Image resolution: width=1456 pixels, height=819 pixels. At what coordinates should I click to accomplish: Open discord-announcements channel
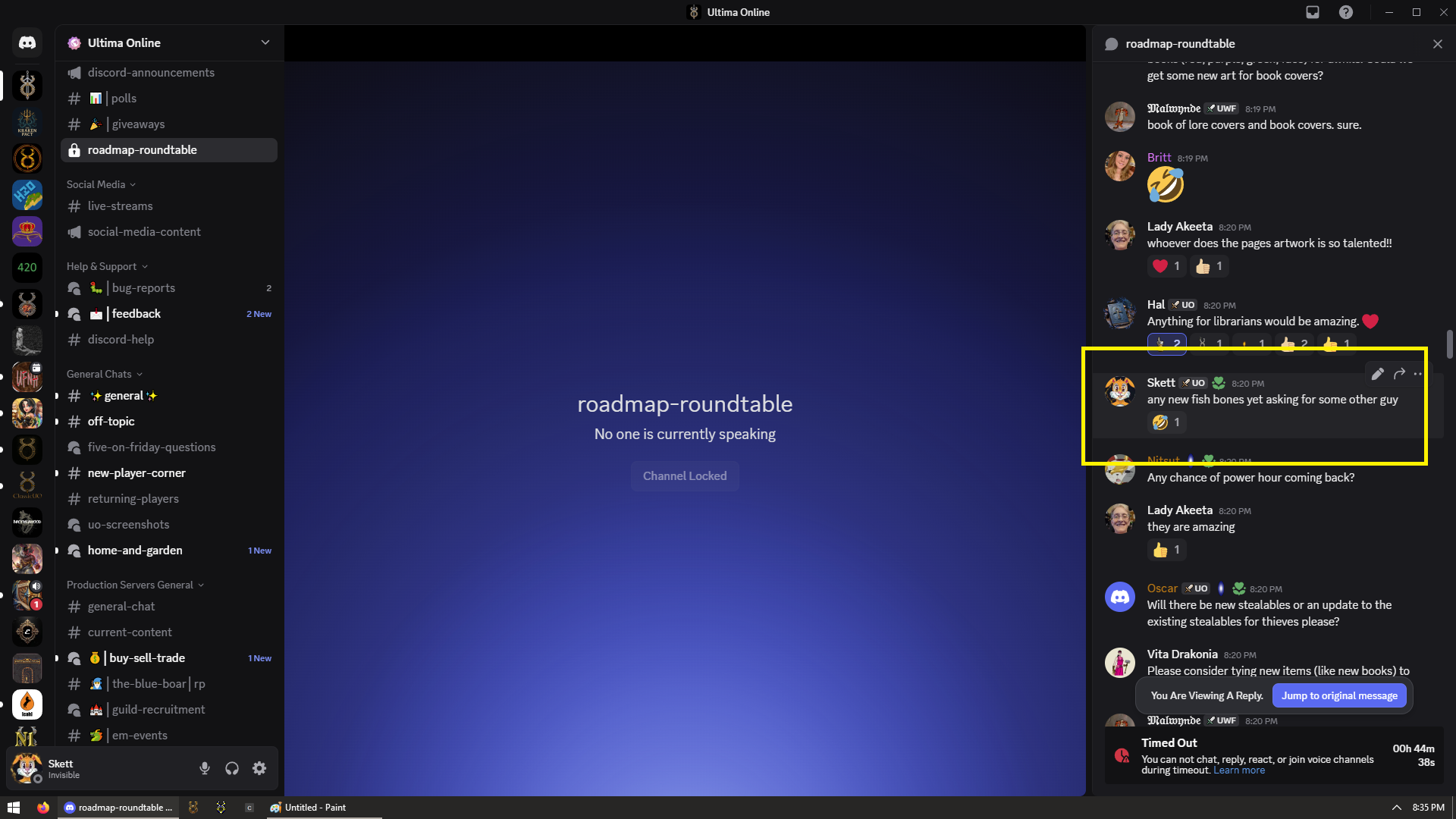pos(169,73)
